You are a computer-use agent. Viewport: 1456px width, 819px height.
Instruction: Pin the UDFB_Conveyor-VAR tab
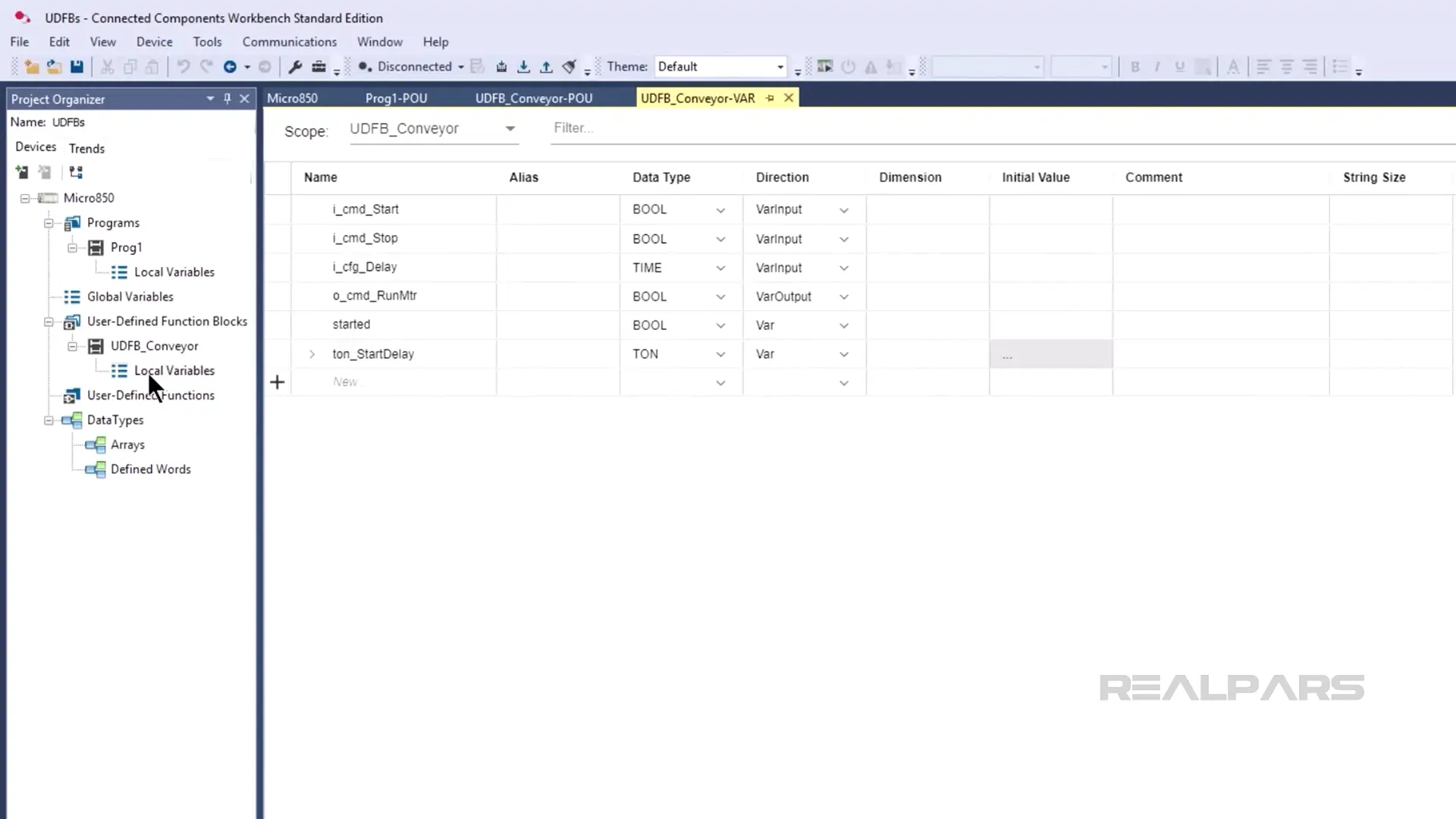click(x=770, y=98)
